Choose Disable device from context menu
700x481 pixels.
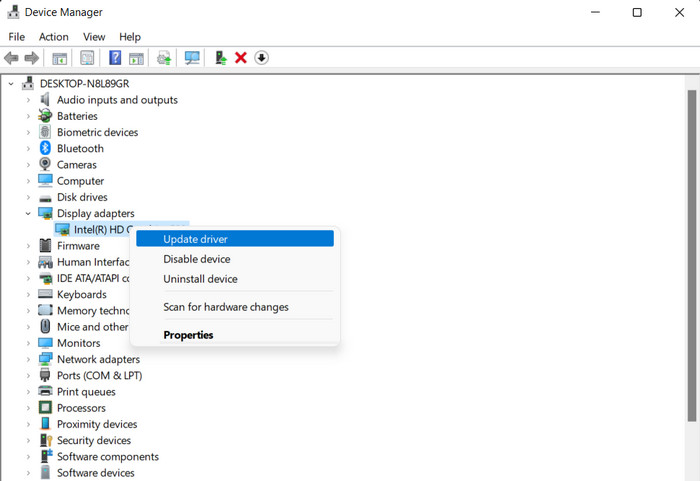[235, 259]
